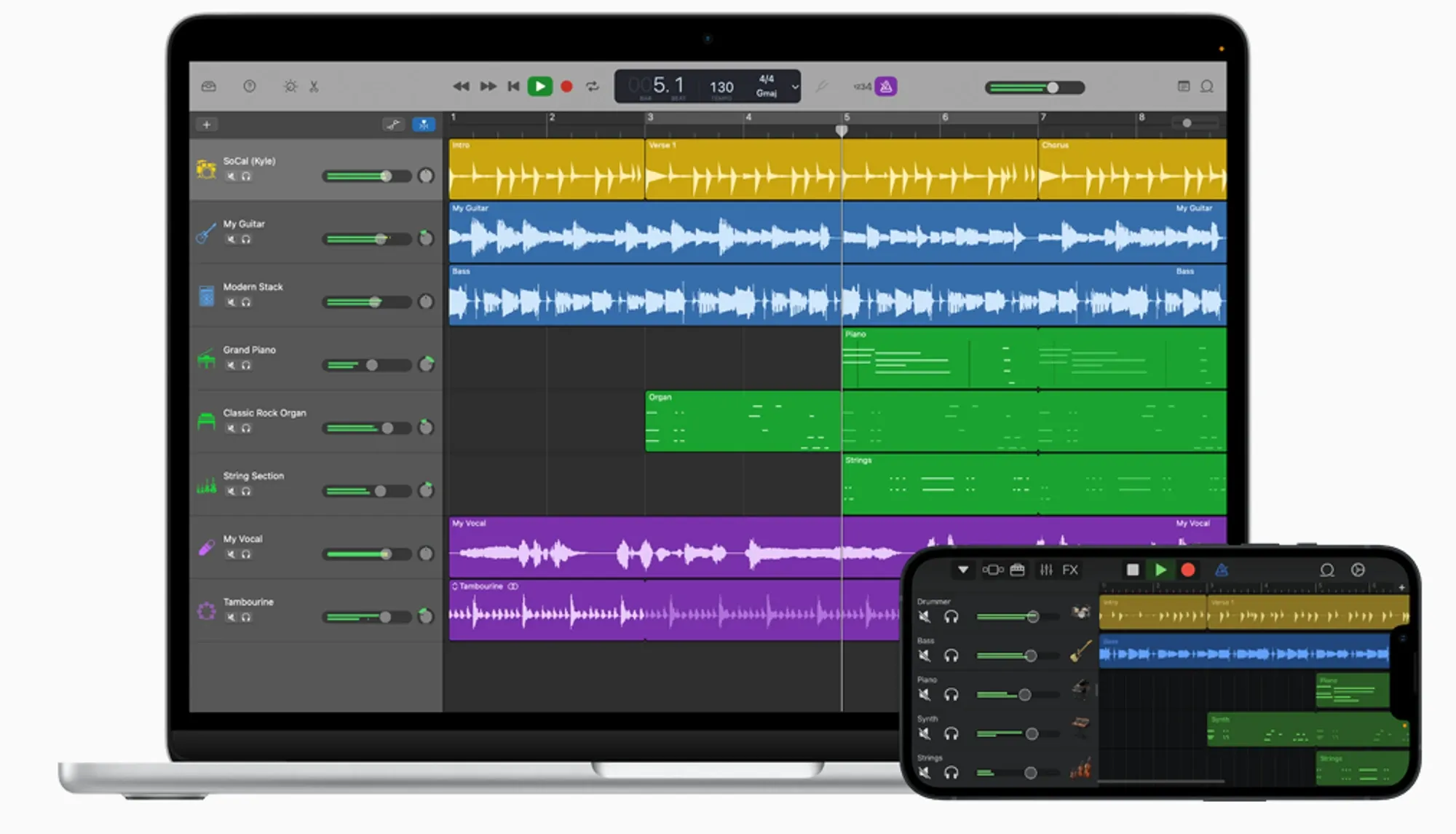Tap the iPhone Piano instrument icon

click(x=1081, y=688)
